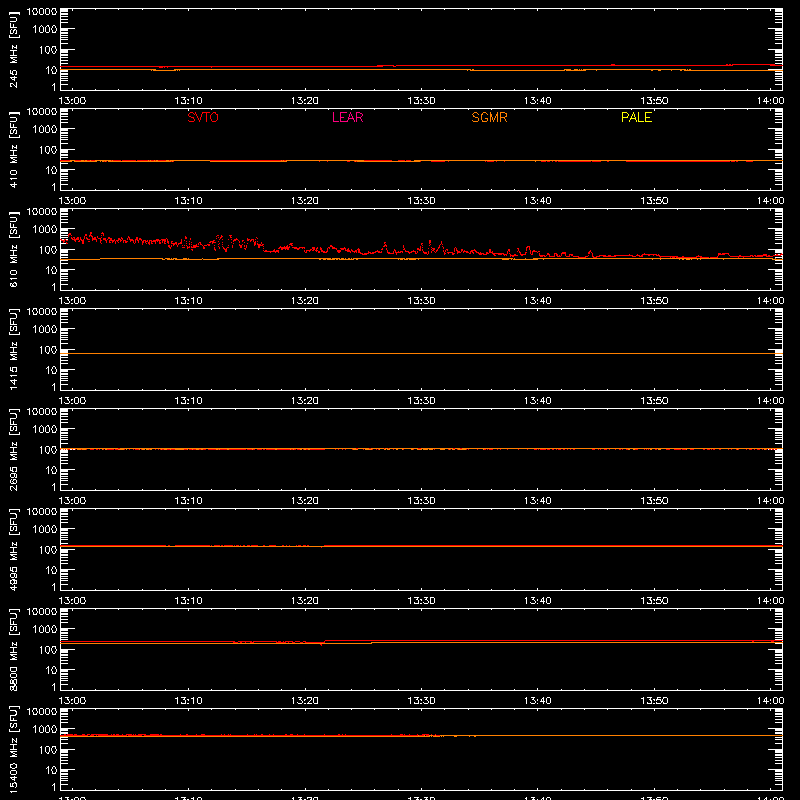
Task: Click 13:30 tick label under 610 MHz plot
Action: coord(421,301)
